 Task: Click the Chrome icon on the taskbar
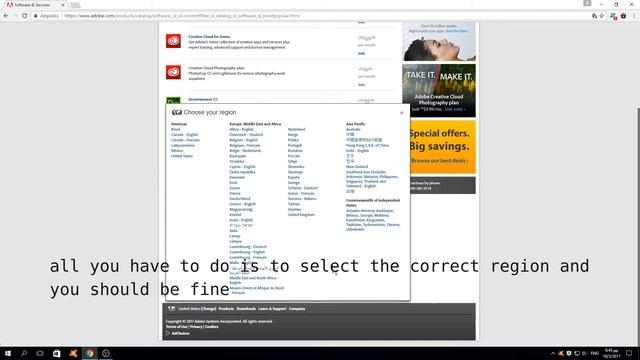(x=89, y=353)
